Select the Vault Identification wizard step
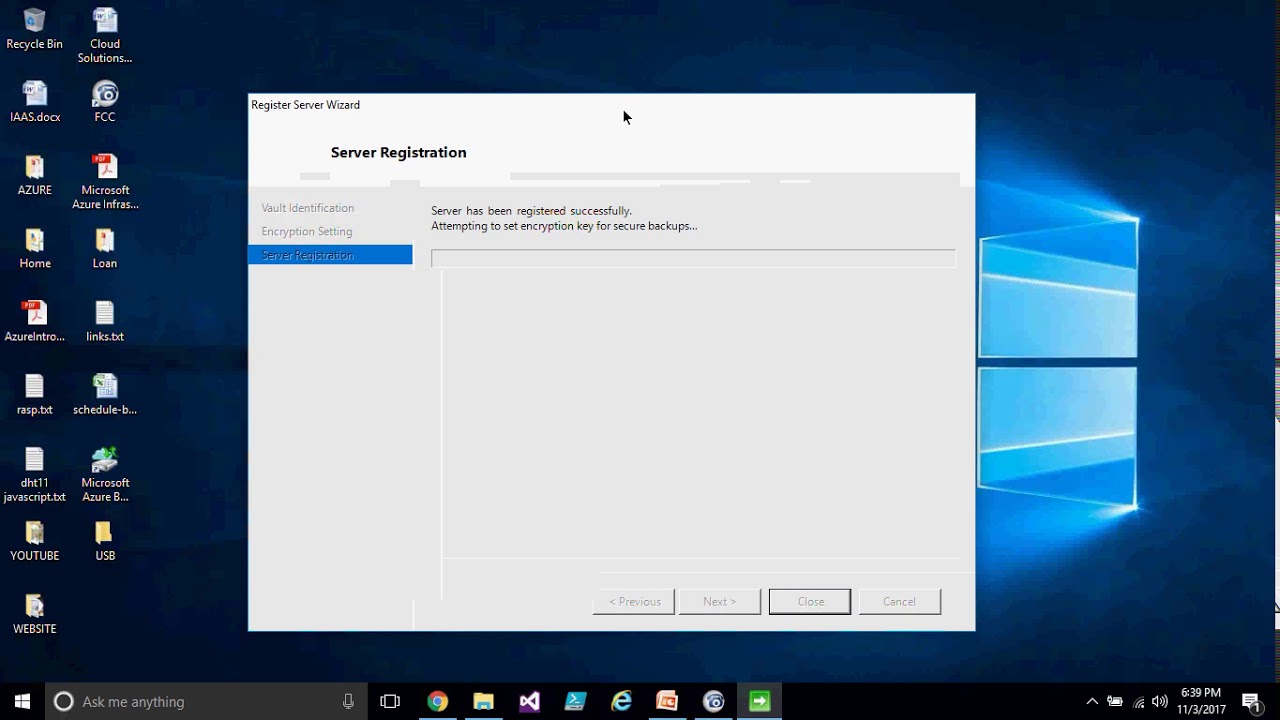Image resolution: width=1280 pixels, height=720 pixels. click(x=307, y=208)
